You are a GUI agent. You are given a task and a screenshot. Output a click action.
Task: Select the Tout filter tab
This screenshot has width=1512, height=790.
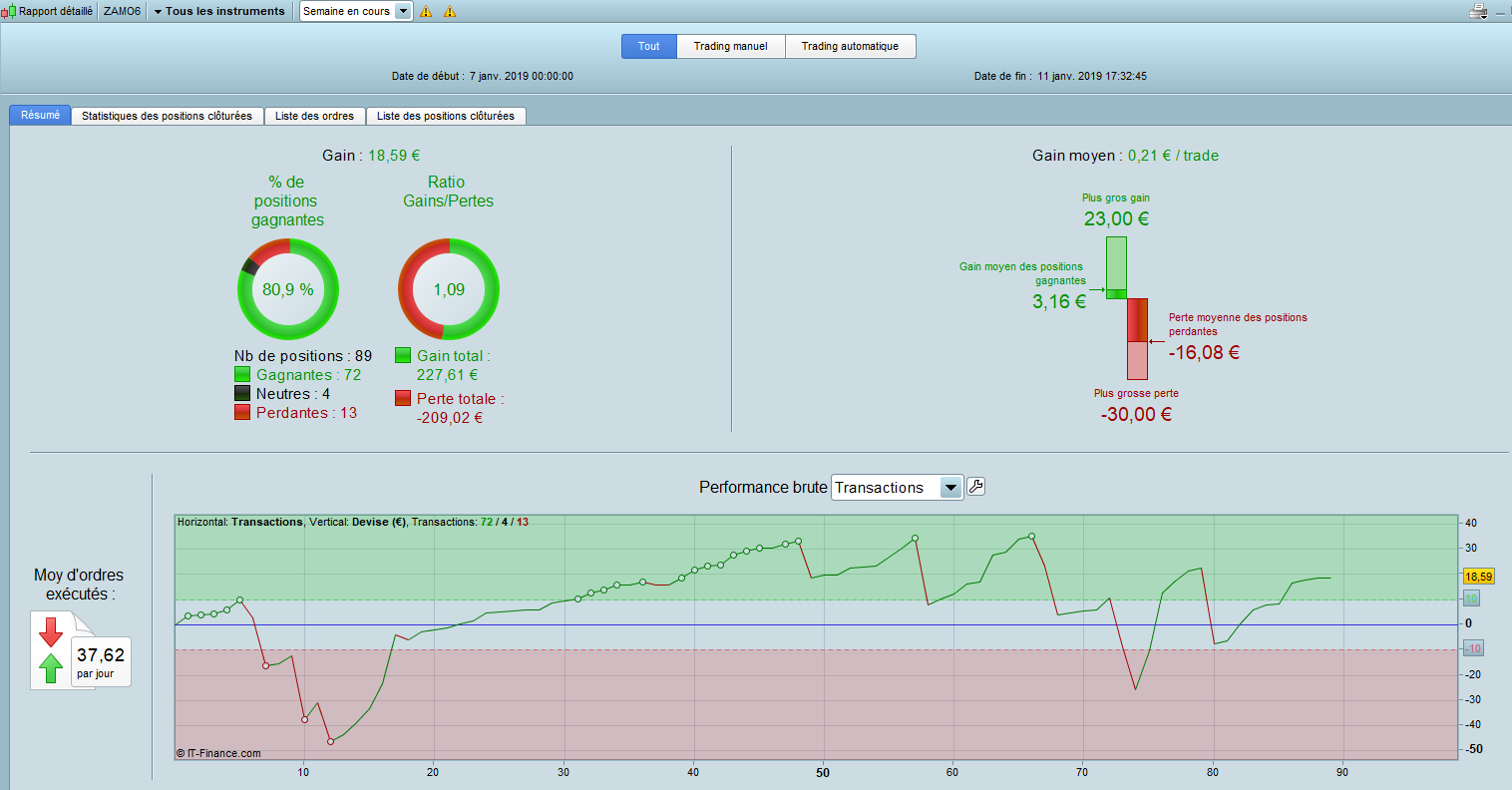click(649, 46)
